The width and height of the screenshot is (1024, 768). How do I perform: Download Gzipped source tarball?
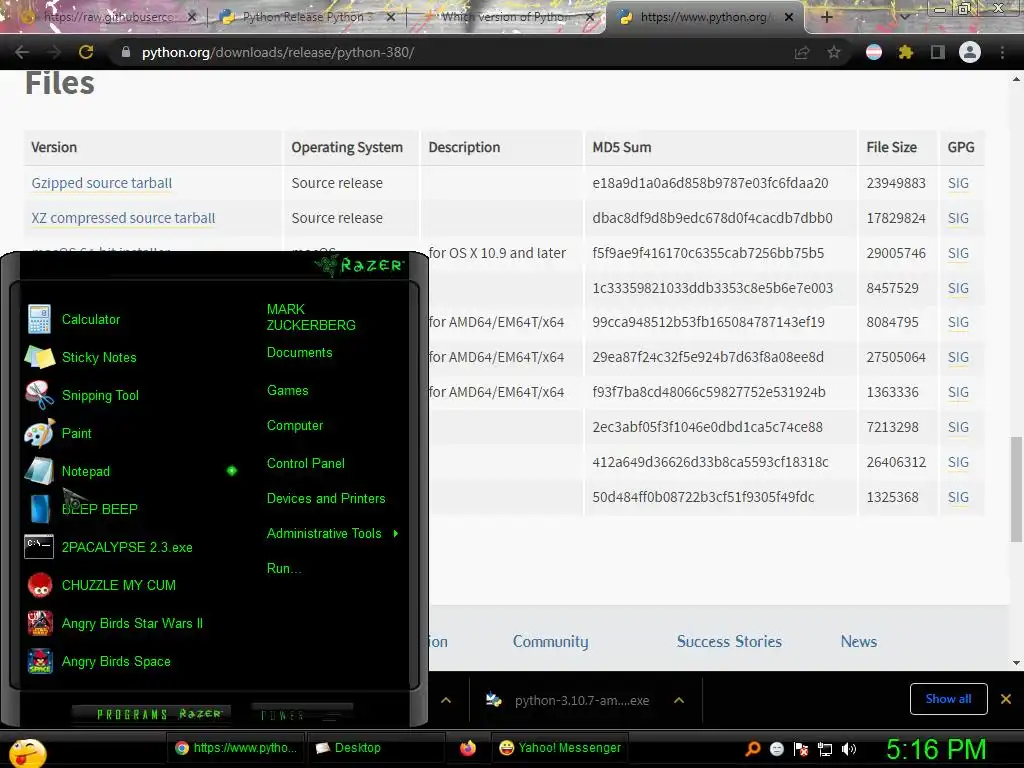pyautogui.click(x=102, y=183)
